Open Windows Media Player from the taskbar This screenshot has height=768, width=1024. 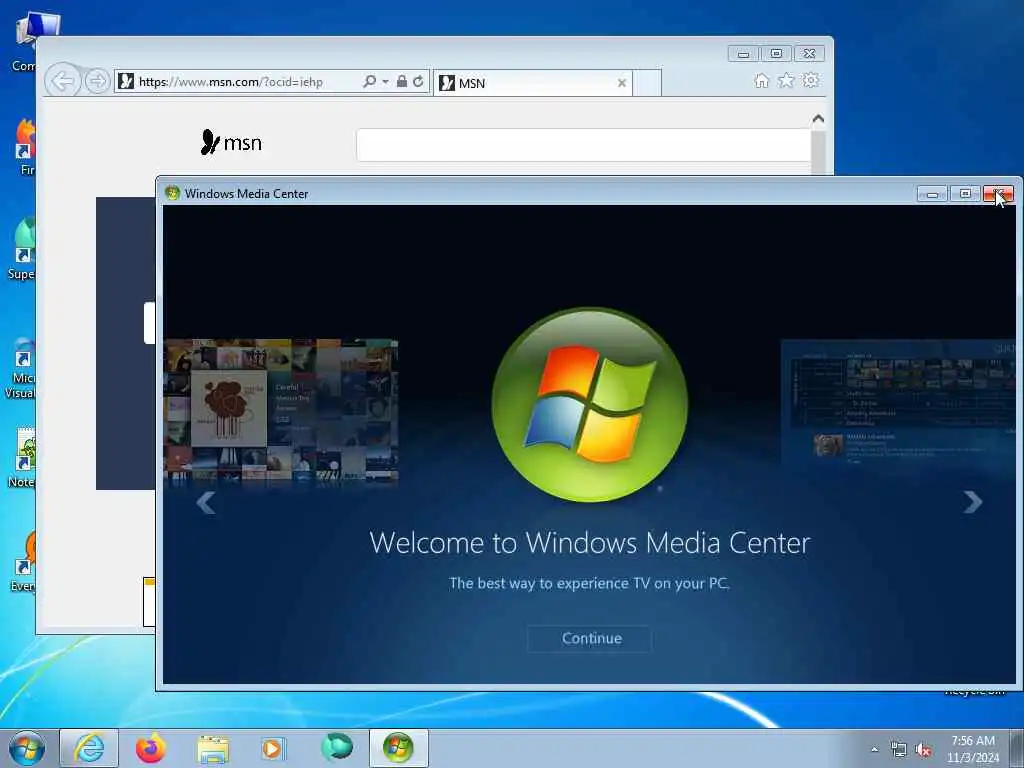pos(274,748)
